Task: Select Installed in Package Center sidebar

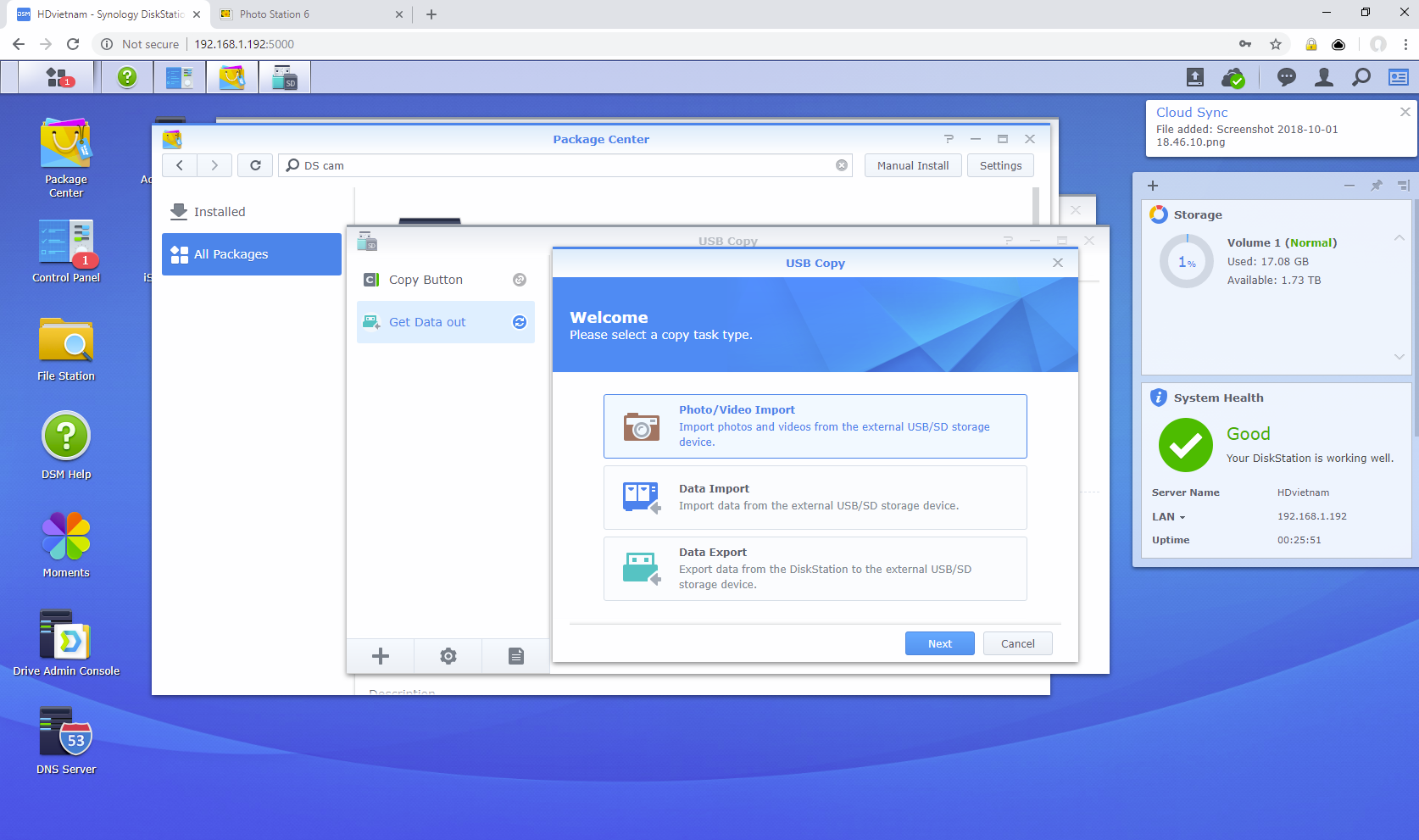Action: [x=252, y=212]
